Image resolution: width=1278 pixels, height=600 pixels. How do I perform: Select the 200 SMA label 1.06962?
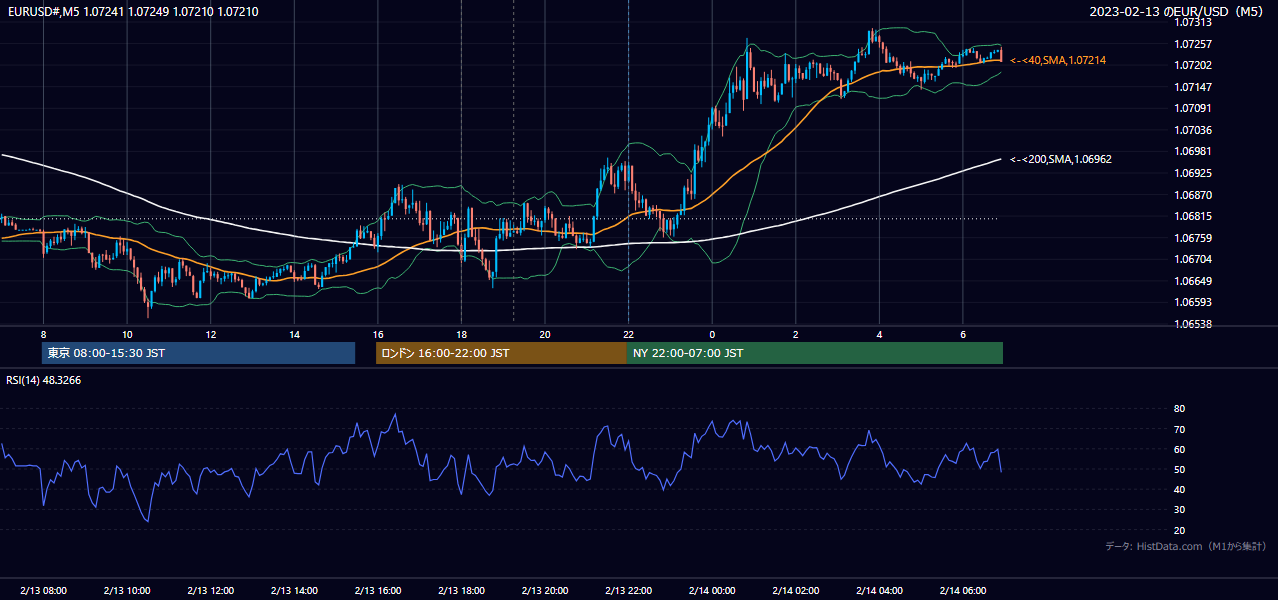pyautogui.click(x=1061, y=159)
